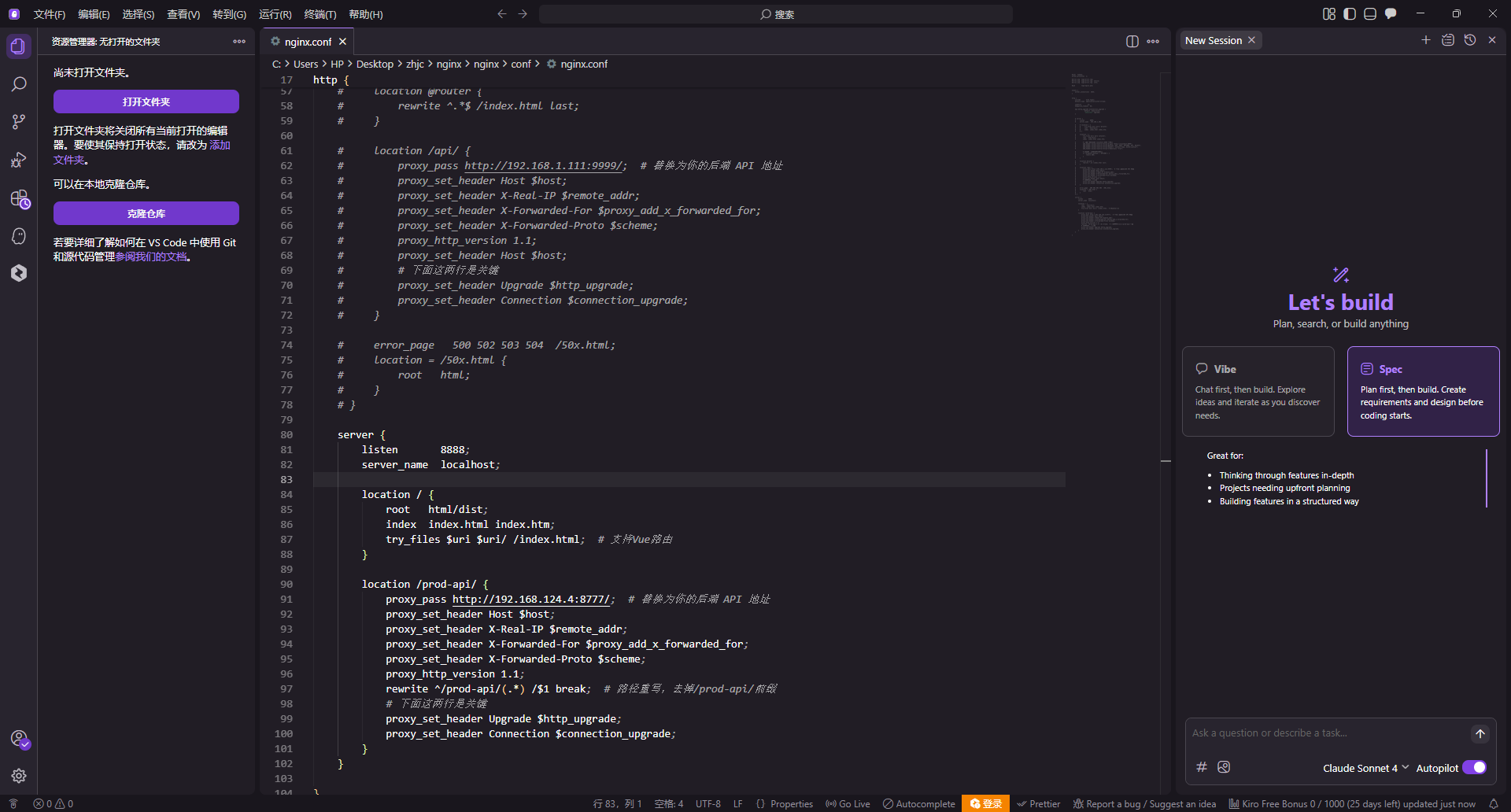Screen dimensions: 1511x812
Task: Open the task list icon in chat panel
Action: 1447,40
